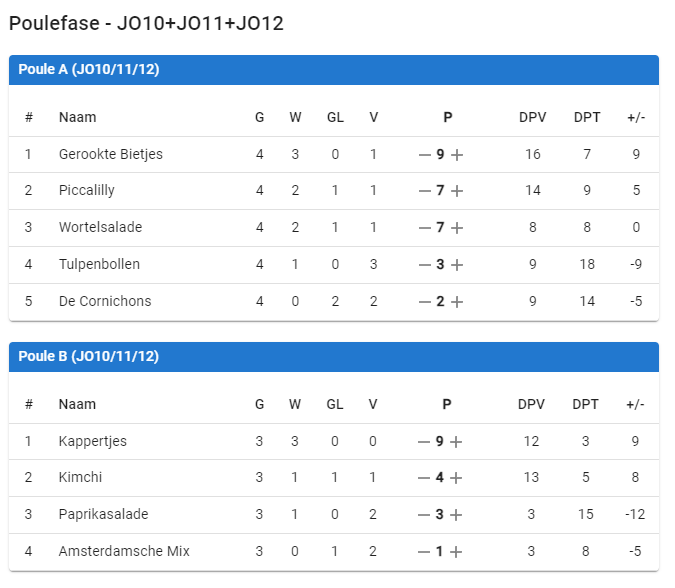Increase points for Gerookte Bietjes
The image size is (675, 588).
pos(457,155)
